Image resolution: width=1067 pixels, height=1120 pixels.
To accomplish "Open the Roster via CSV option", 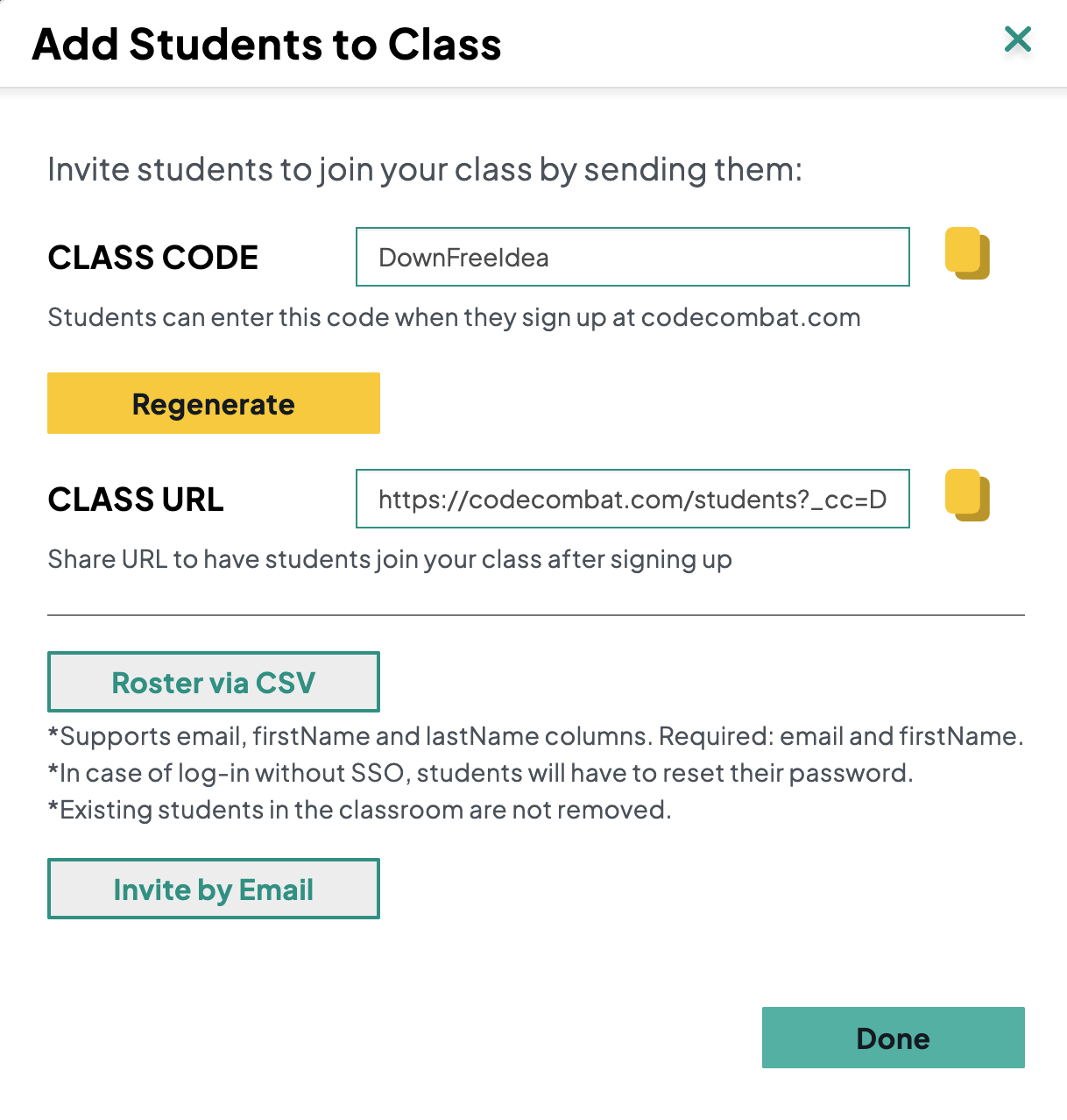I will pos(213,682).
